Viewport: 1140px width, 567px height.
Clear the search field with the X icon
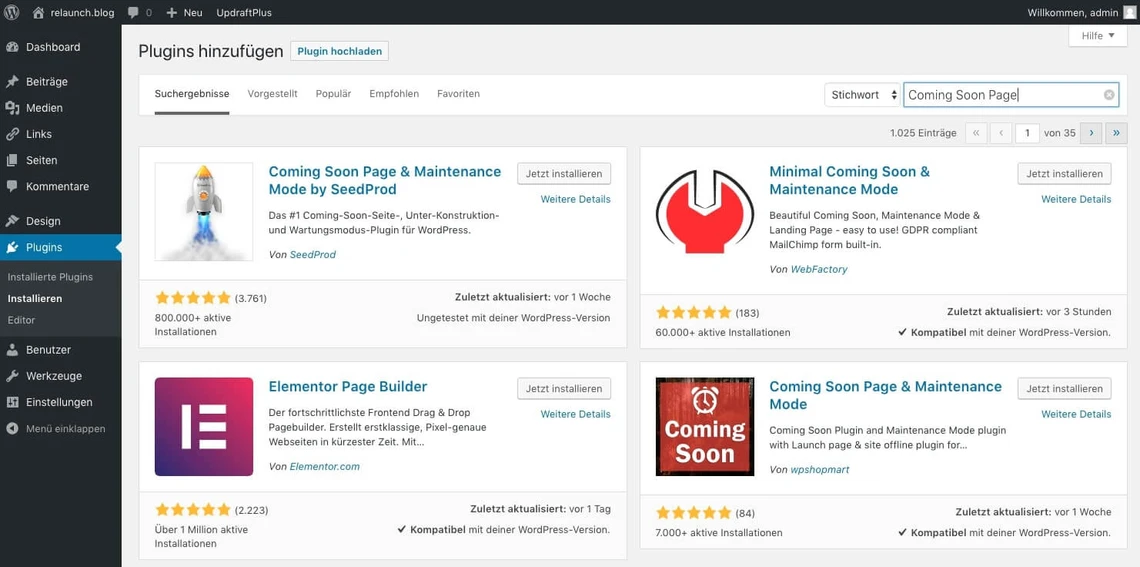pos(1109,95)
